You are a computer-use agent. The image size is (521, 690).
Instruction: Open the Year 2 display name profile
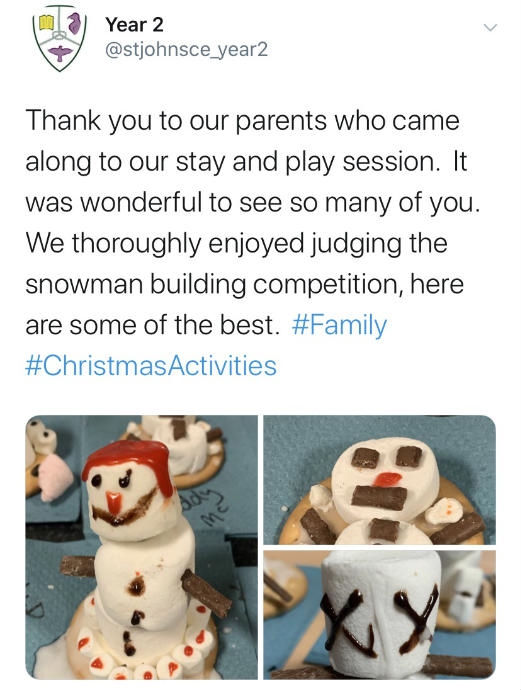(134, 25)
